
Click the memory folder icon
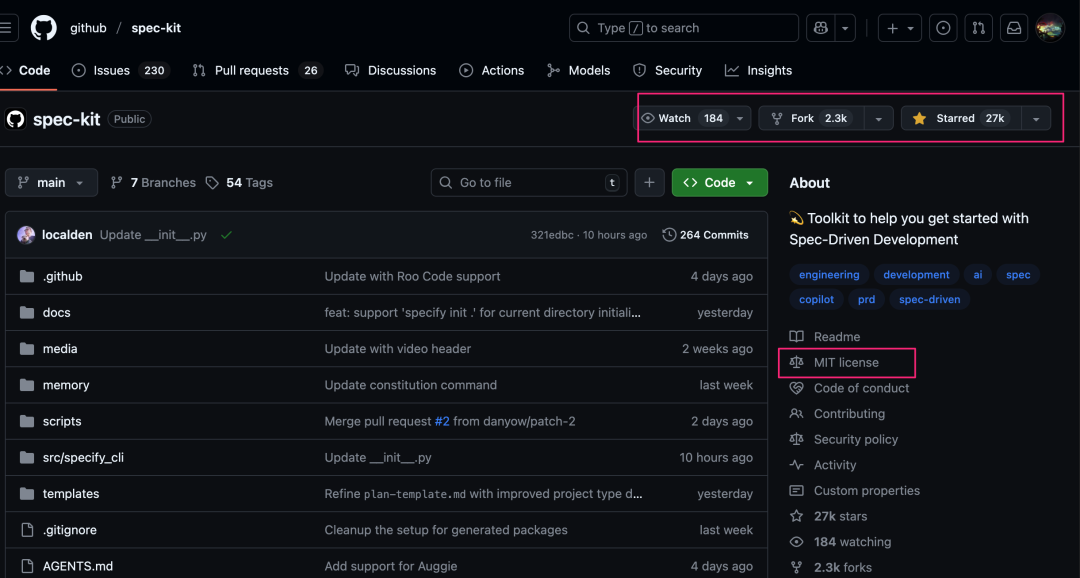point(27,385)
